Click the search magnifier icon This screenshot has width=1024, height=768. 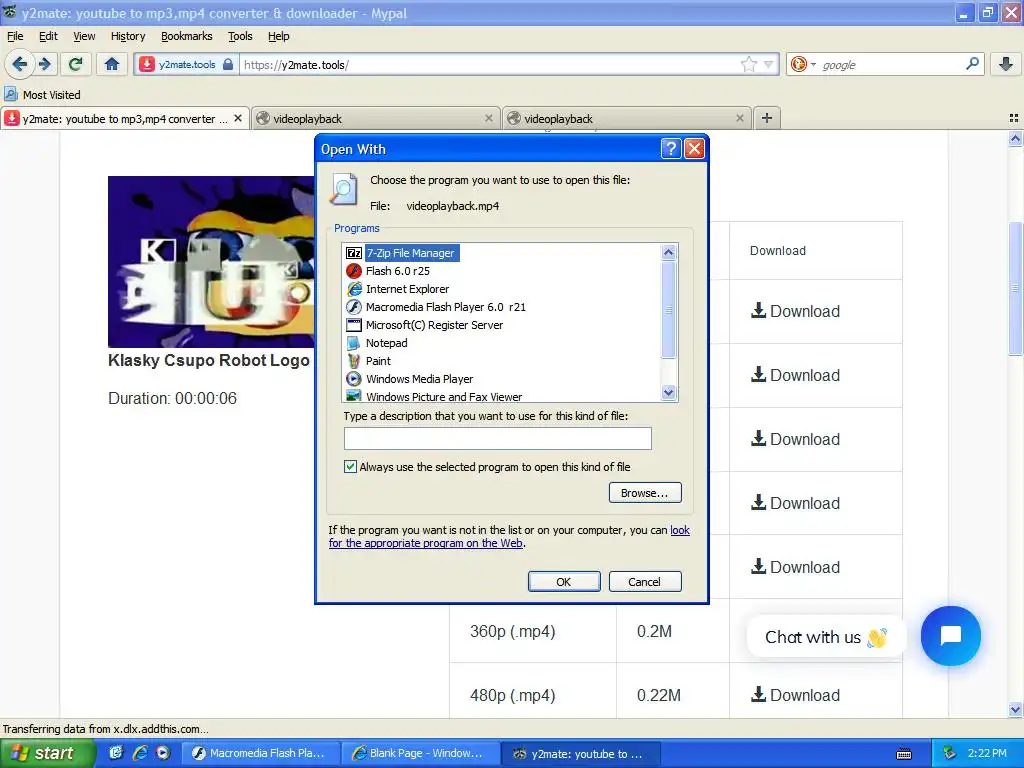(972, 64)
